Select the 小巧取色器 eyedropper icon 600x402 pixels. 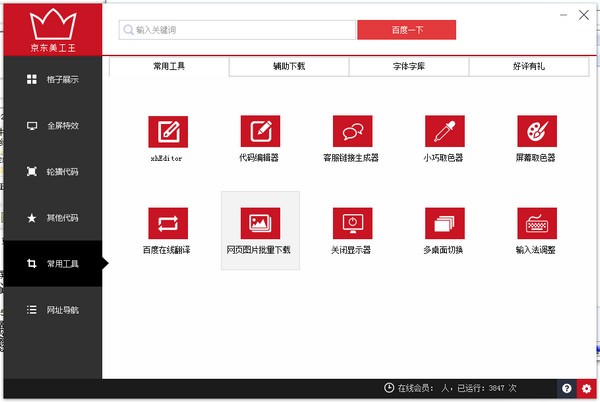click(445, 131)
